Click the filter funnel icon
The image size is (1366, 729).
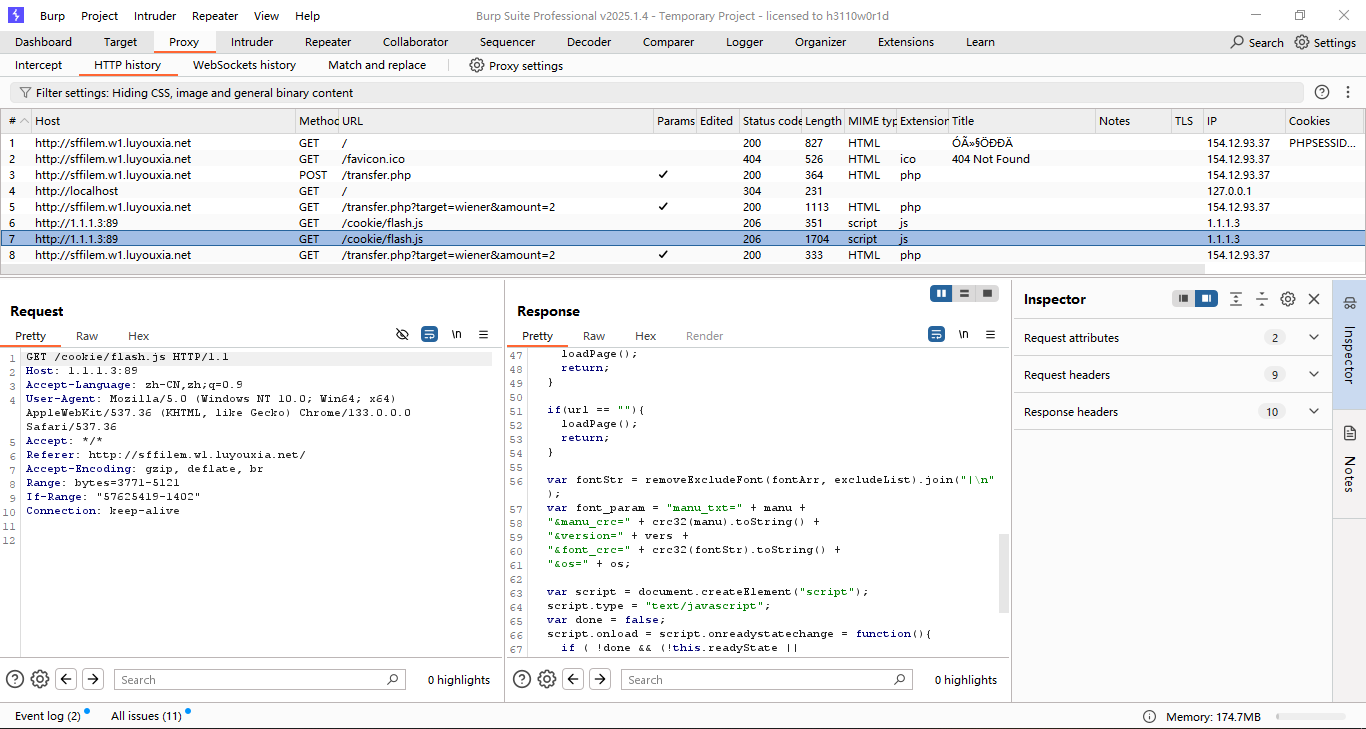(x=25, y=93)
